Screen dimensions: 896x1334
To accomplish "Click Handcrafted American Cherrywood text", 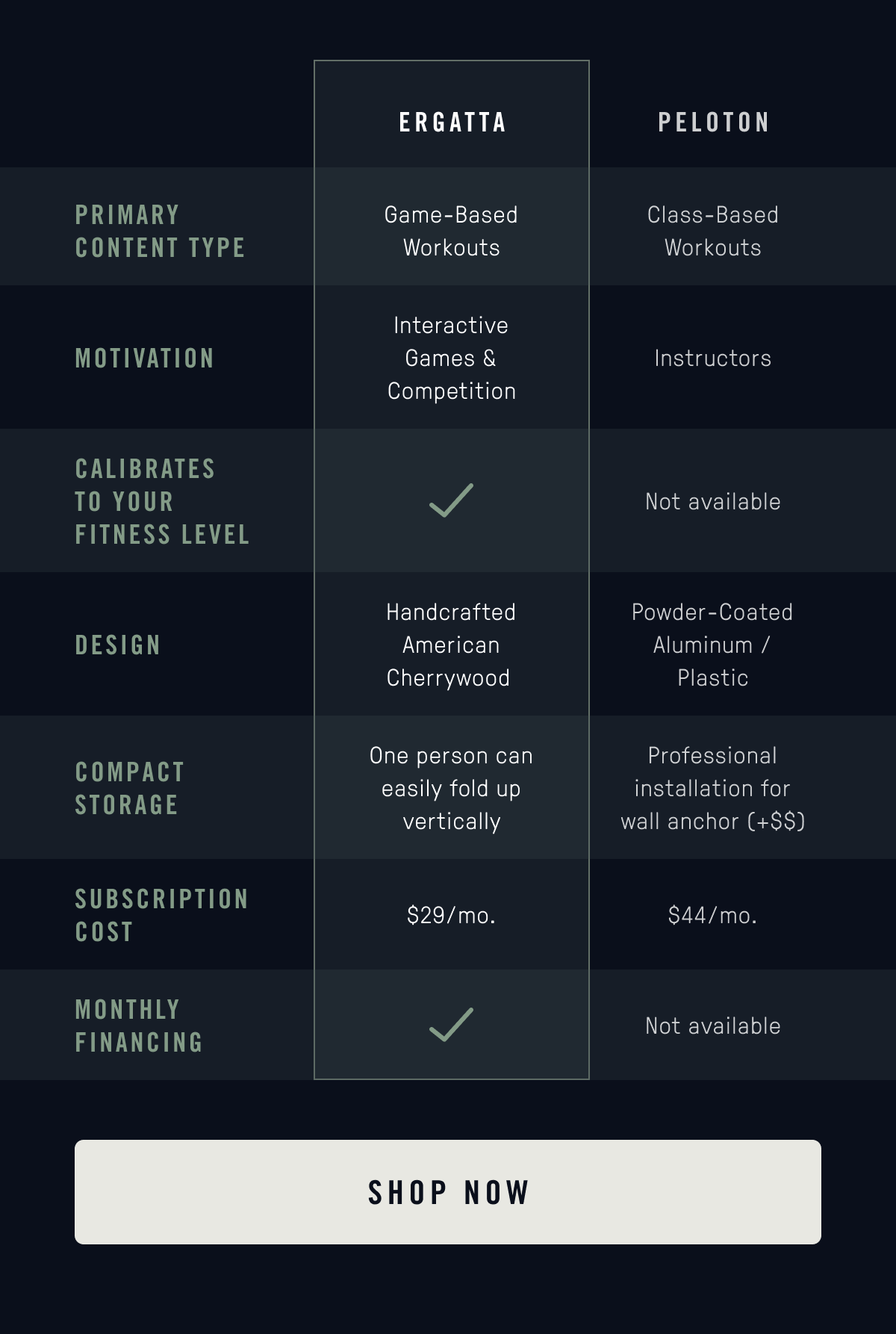I will tap(450, 645).
